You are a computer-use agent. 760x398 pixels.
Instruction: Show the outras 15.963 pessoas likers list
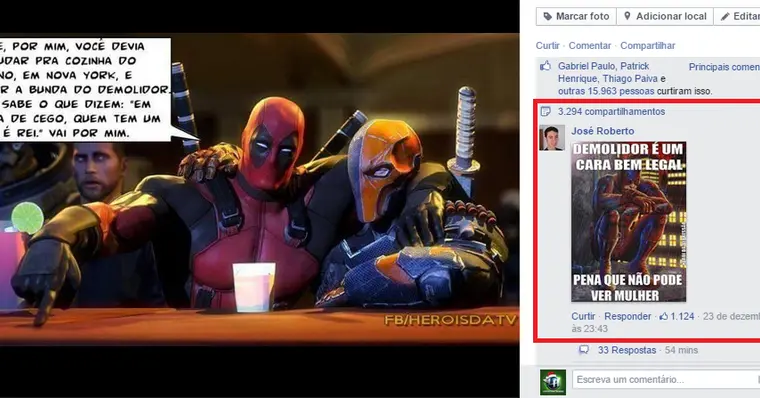coord(606,91)
